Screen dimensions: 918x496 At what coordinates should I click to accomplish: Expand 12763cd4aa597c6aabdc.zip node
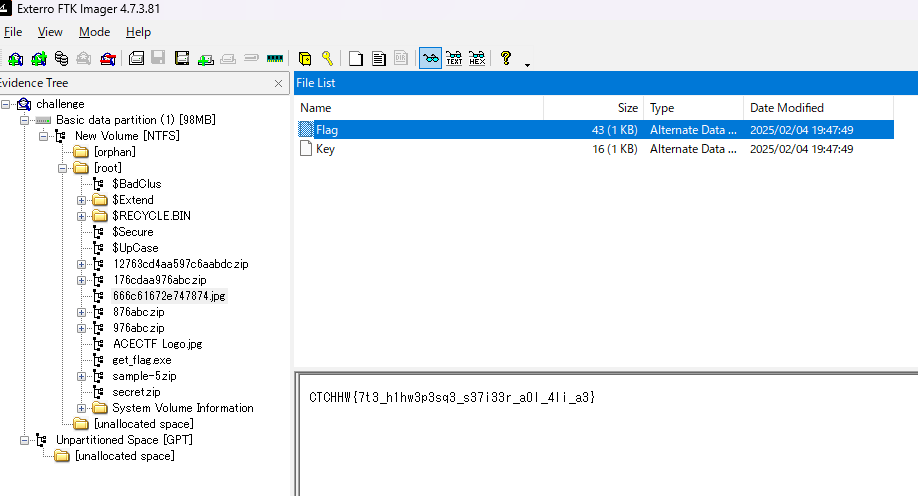tap(81, 264)
